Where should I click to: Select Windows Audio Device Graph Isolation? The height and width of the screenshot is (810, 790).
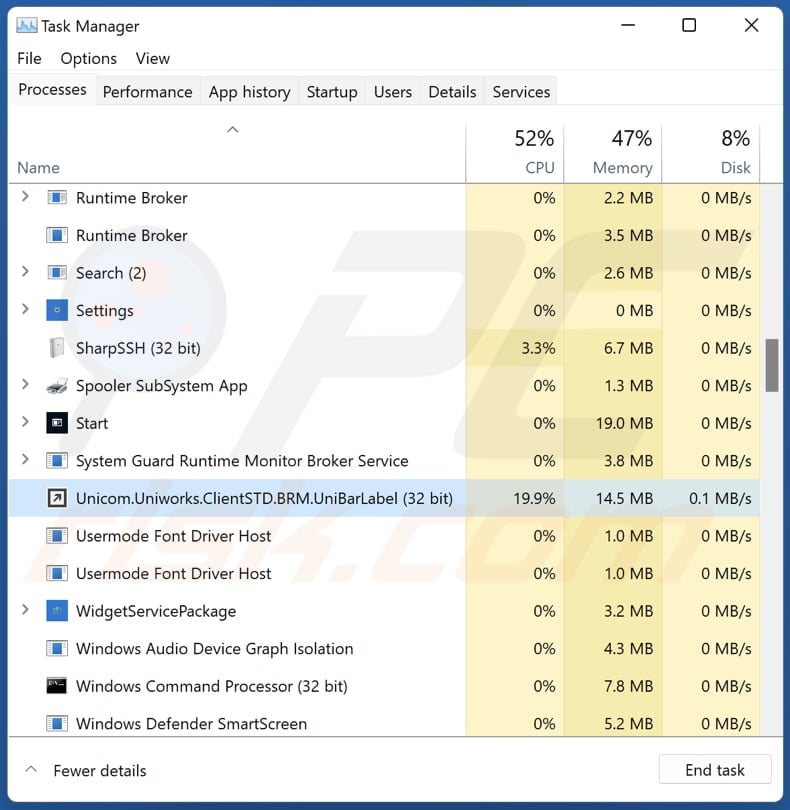coord(384,648)
